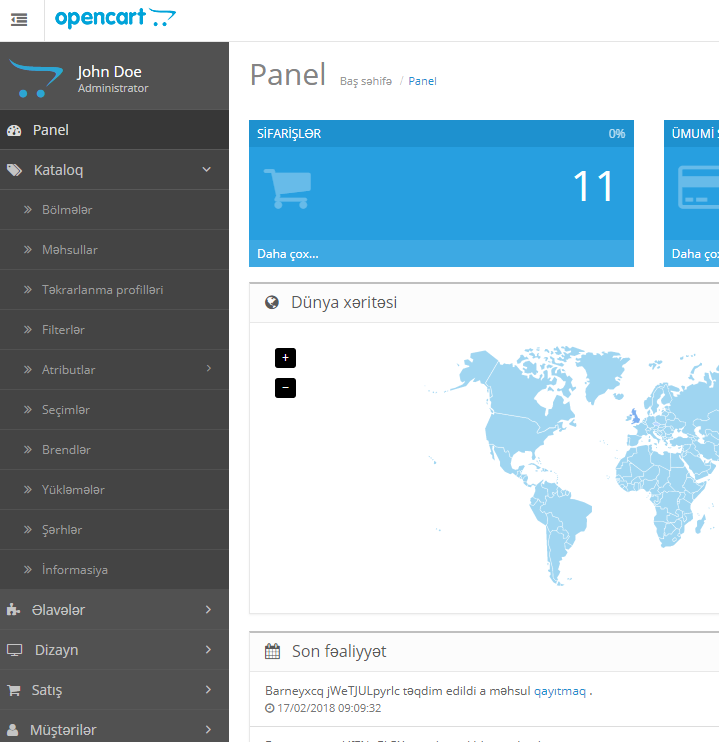Open Yükləmələr menu item
Screen dimensions: 719x742
[115, 490]
